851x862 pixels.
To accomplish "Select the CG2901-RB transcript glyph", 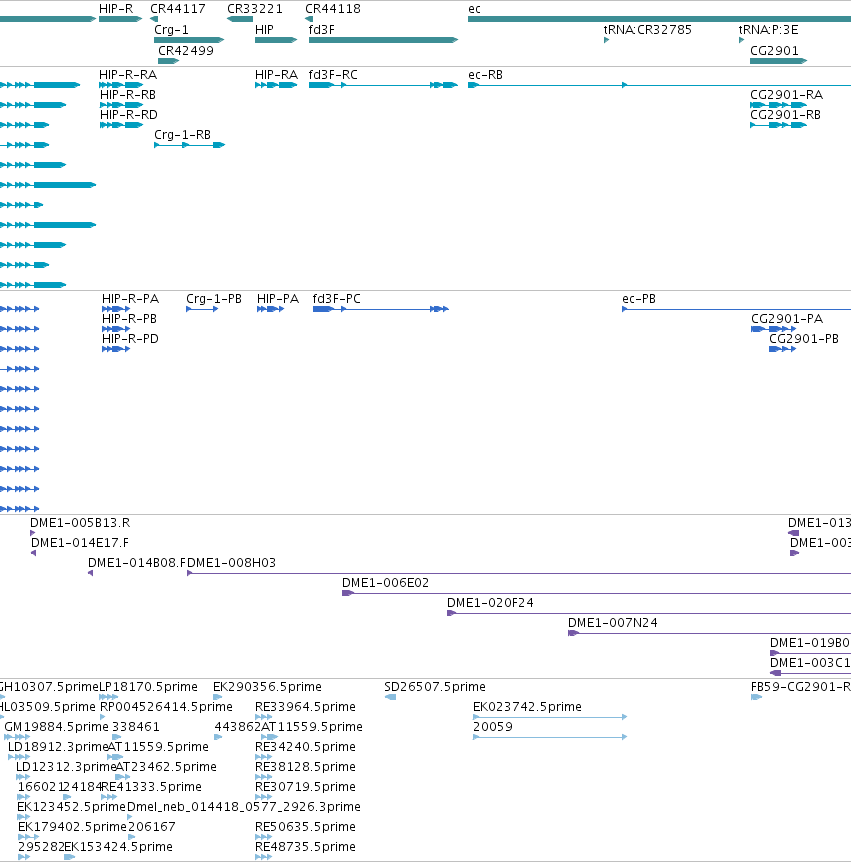I will point(778,125).
